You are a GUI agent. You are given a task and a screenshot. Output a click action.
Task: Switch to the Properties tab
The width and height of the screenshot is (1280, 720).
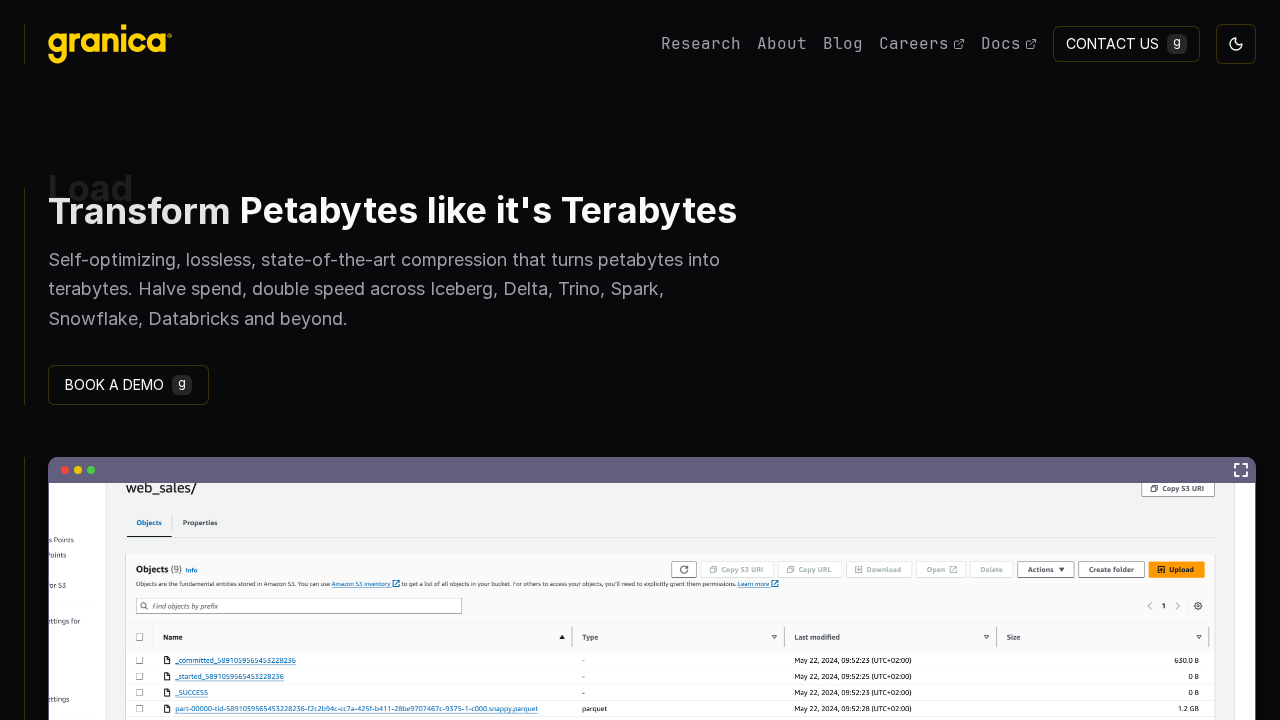point(200,523)
